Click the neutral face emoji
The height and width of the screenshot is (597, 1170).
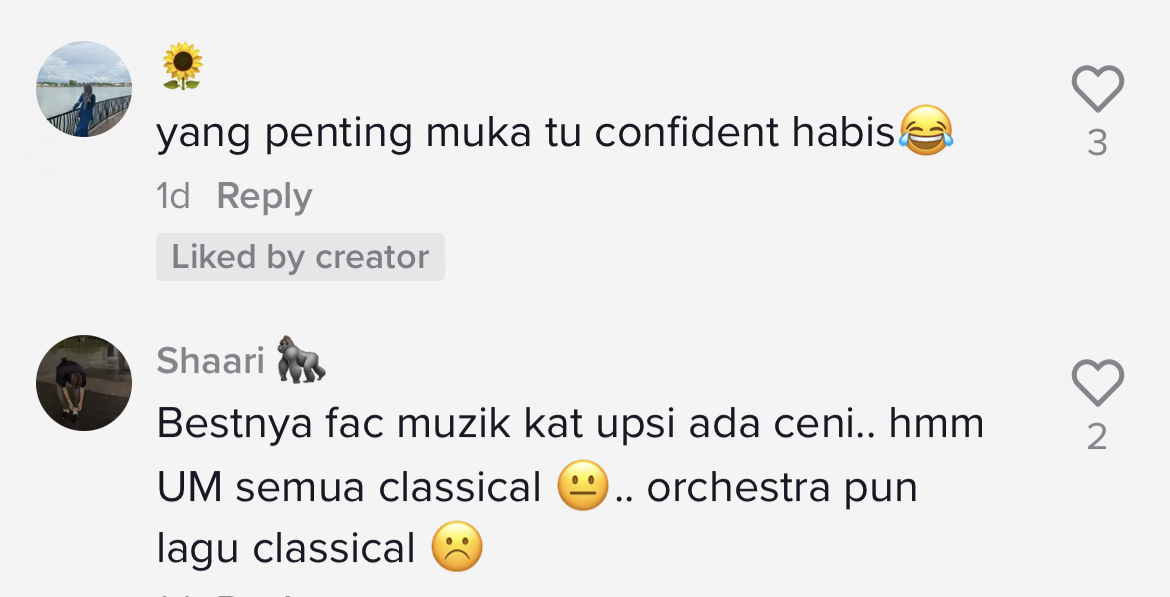(583, 488)
